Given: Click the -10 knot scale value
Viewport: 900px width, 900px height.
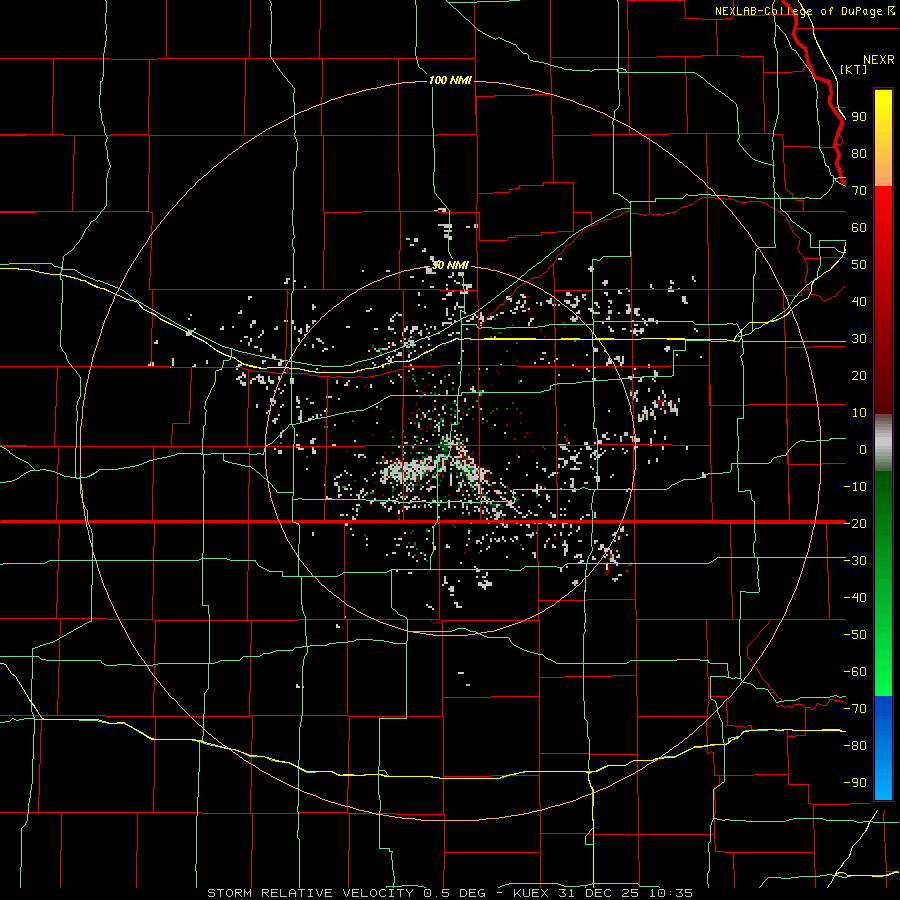Looking at the screenshot, I should coord(855,487).
